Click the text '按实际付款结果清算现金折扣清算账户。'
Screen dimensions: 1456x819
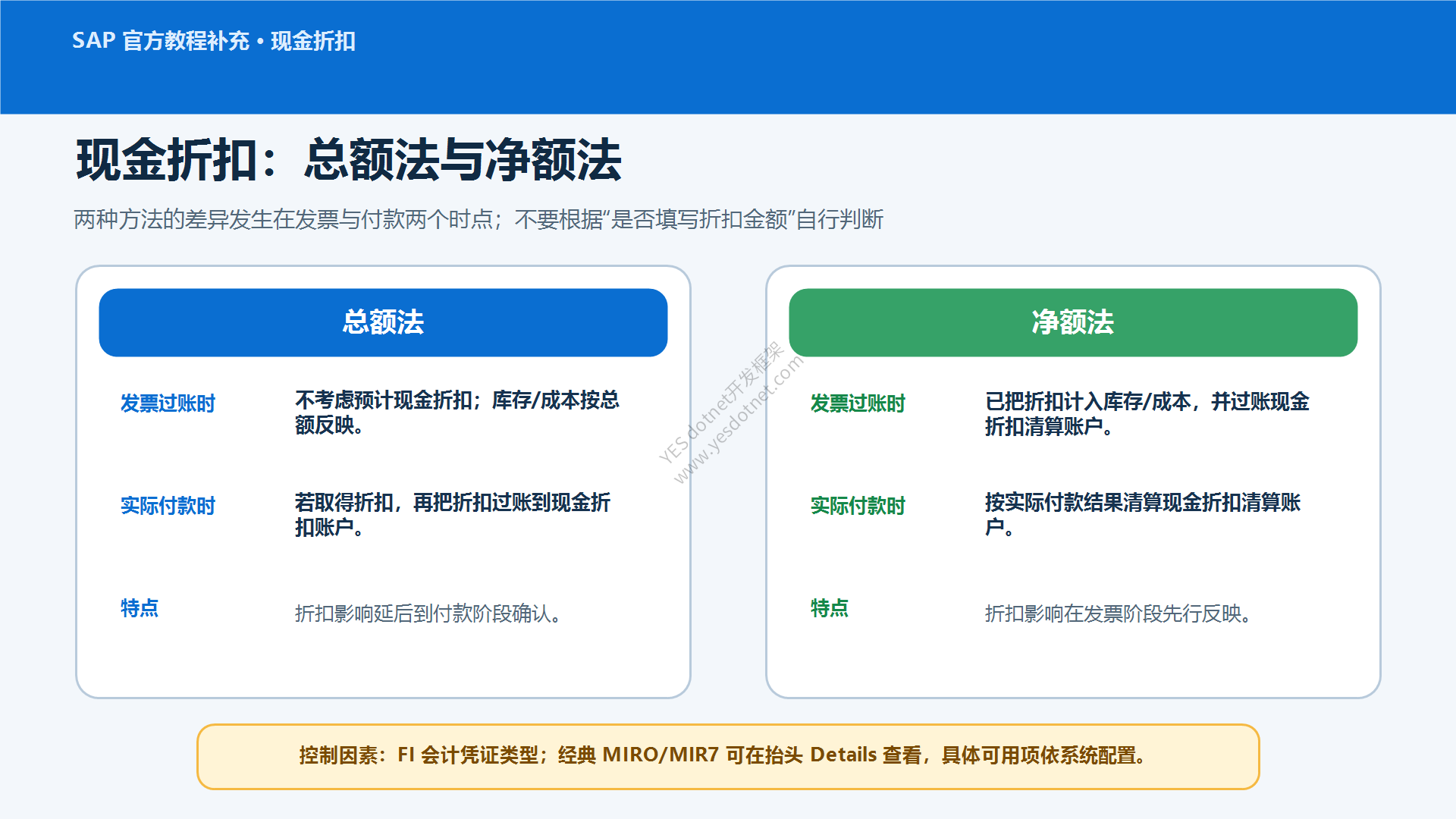click(1143, 515)
